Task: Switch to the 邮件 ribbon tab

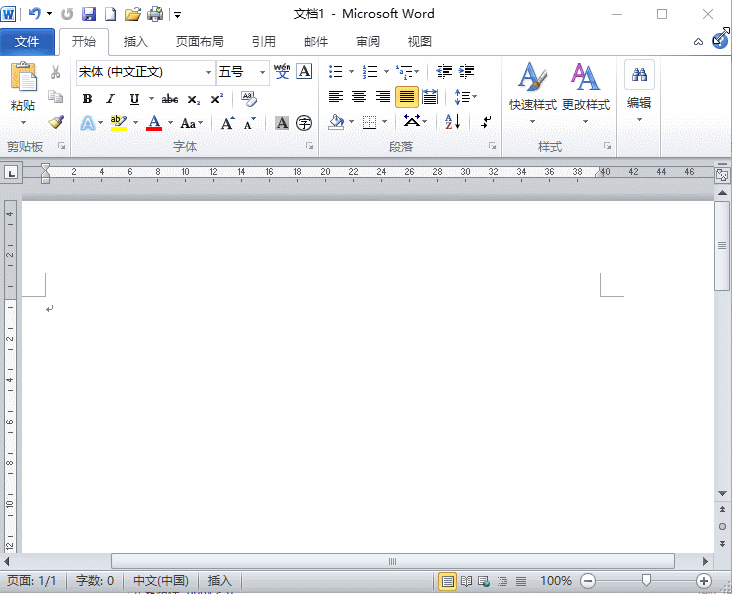Action: [316, 42]
